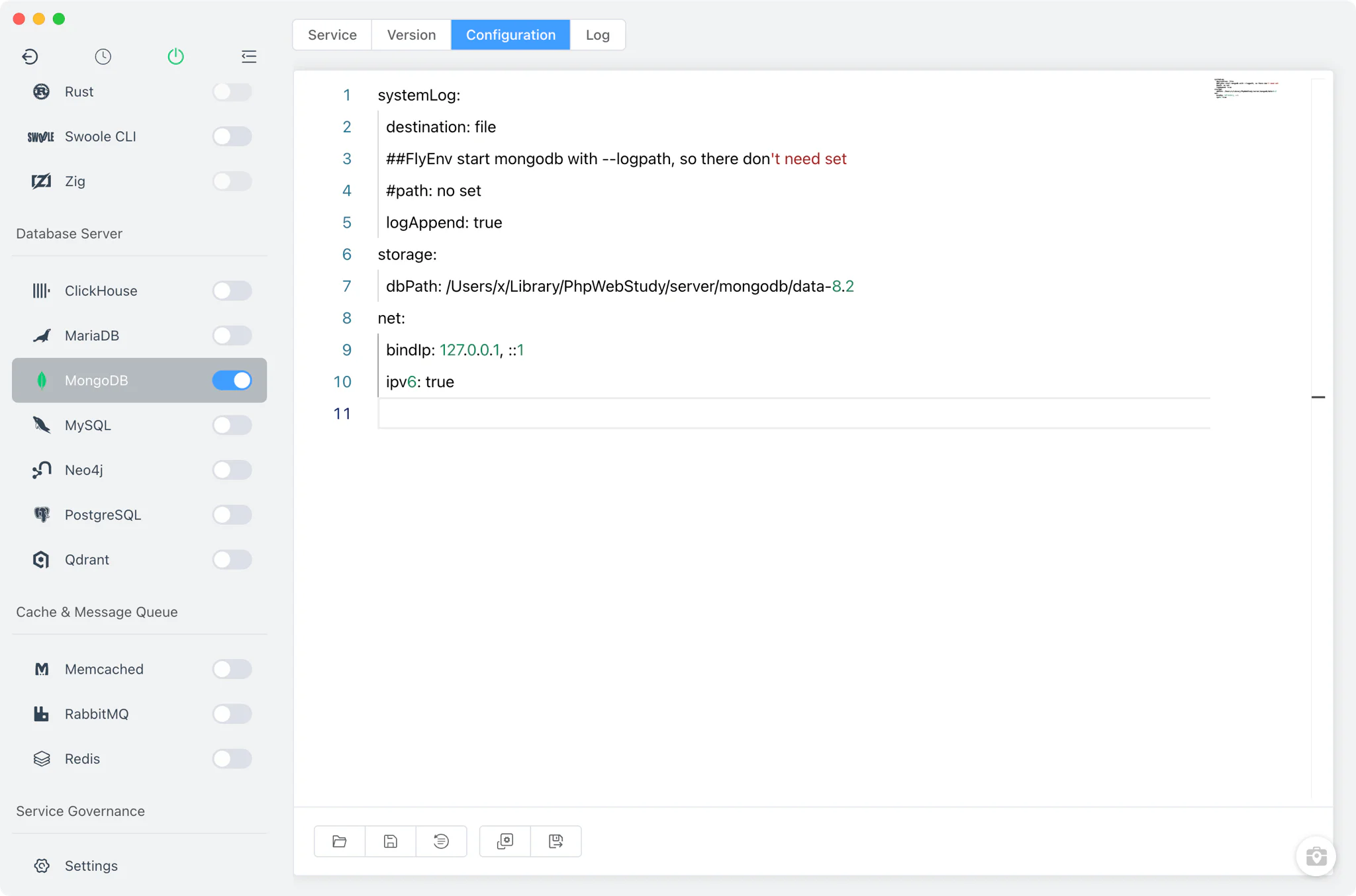The image size is (1356, 896).
Task: Open the history clock icon
Action: coord(103,56)
